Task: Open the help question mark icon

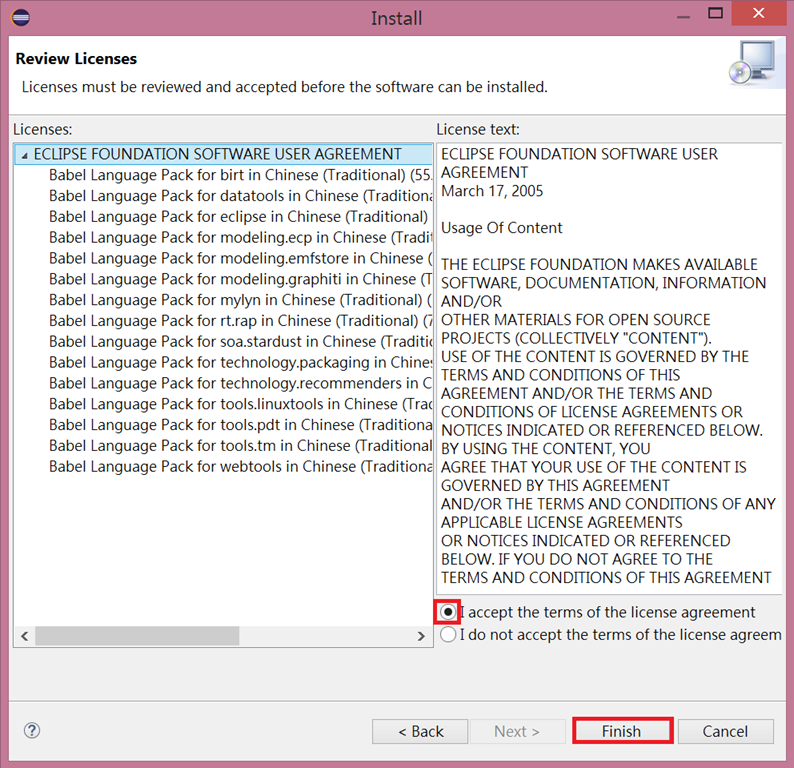Action: click(x=32, y=731)
